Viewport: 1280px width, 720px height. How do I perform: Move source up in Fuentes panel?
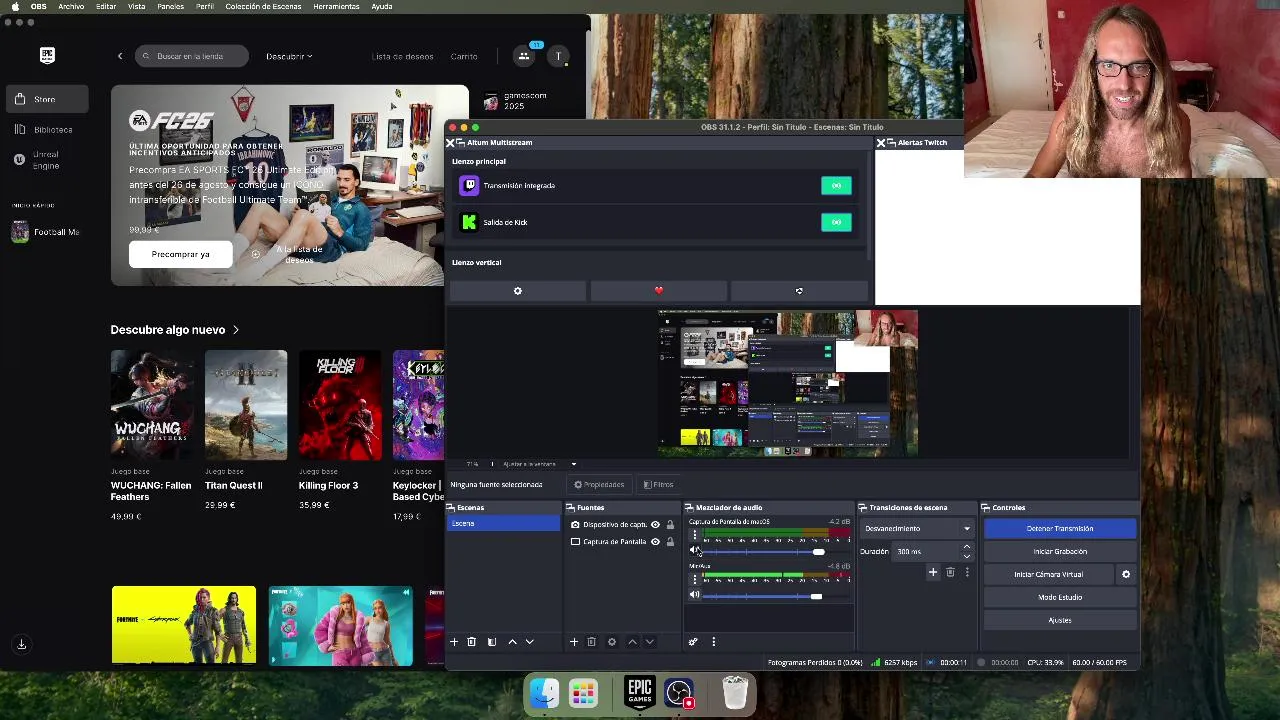(x=632, y=642)
